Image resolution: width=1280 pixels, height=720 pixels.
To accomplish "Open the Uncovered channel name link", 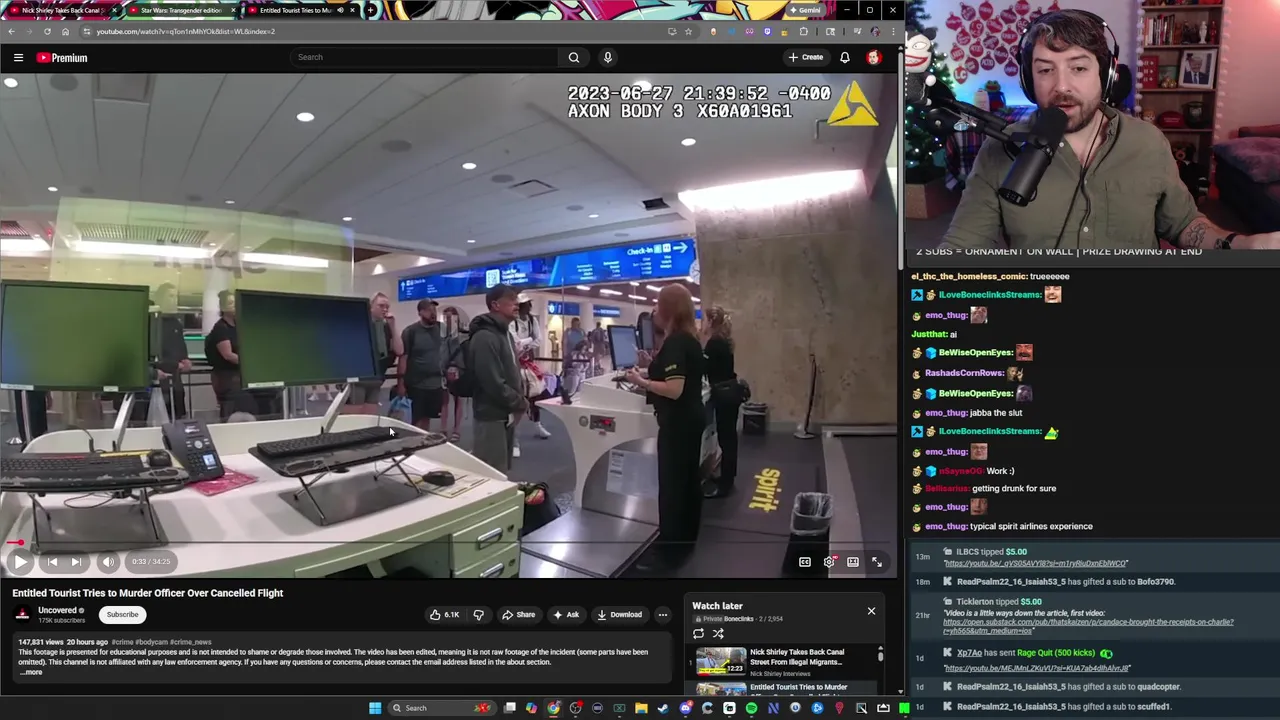I will pyautogui.click(x=57, y=610).
